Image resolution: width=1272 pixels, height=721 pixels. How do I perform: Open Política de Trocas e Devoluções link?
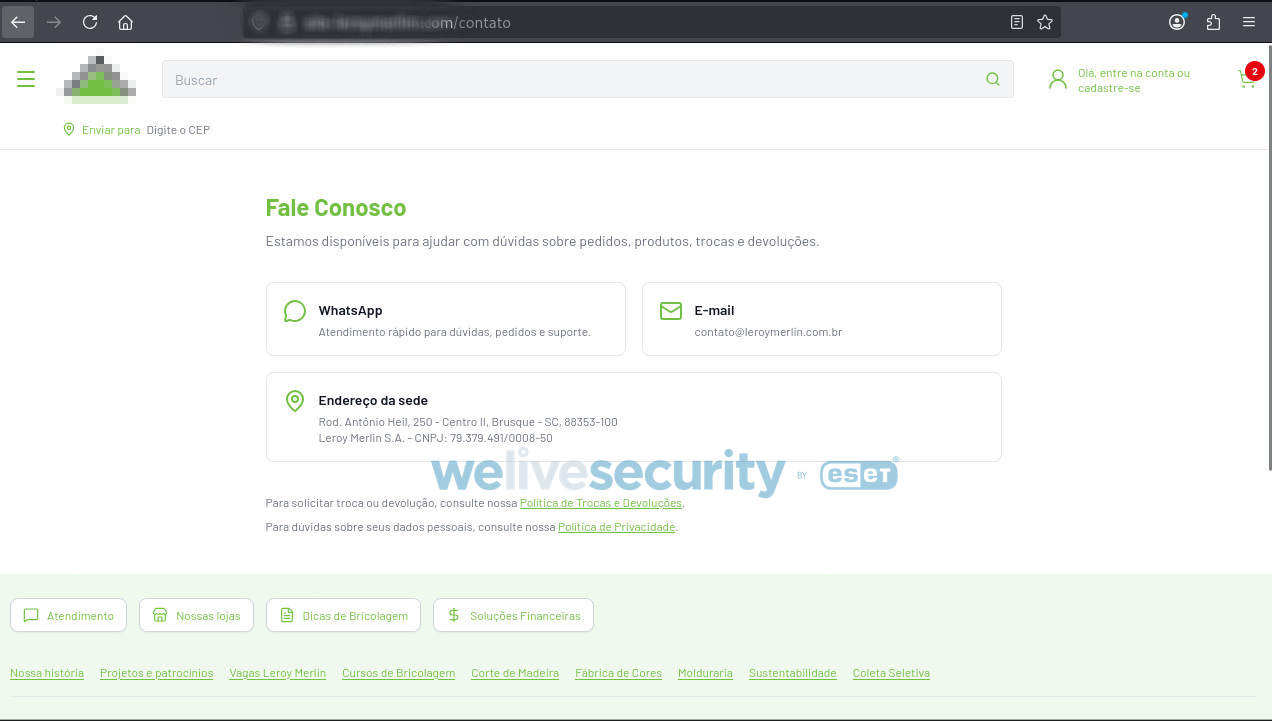[601, 503]
